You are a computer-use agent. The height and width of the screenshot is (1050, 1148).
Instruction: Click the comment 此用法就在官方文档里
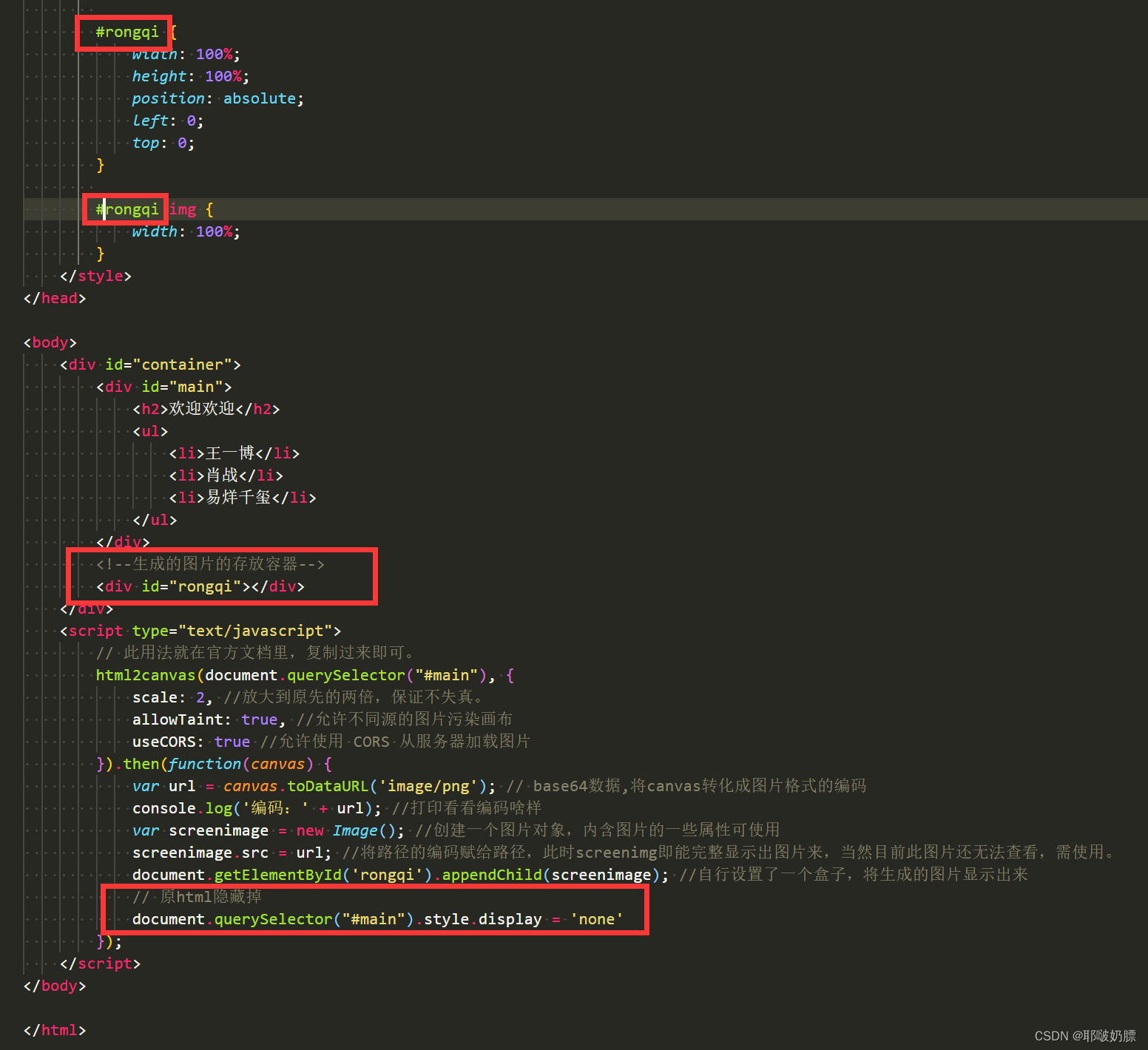click(255, 653)
